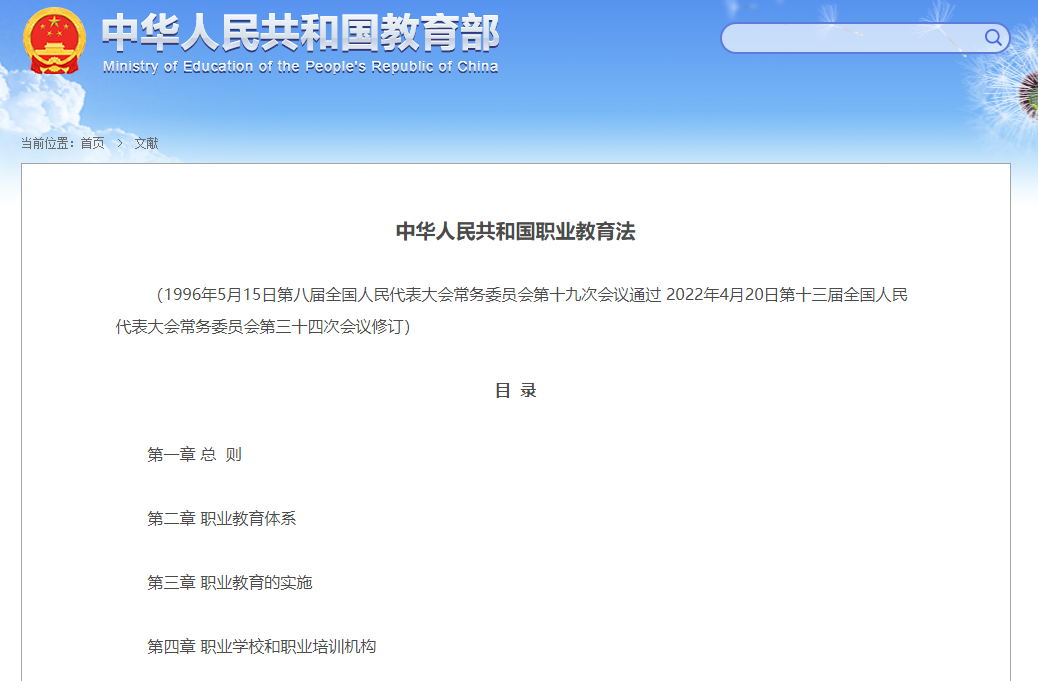Click the 中华人民共和国职业教育法 heading
This screenshot has height=681, width=1038.
(x=516, y=231)
